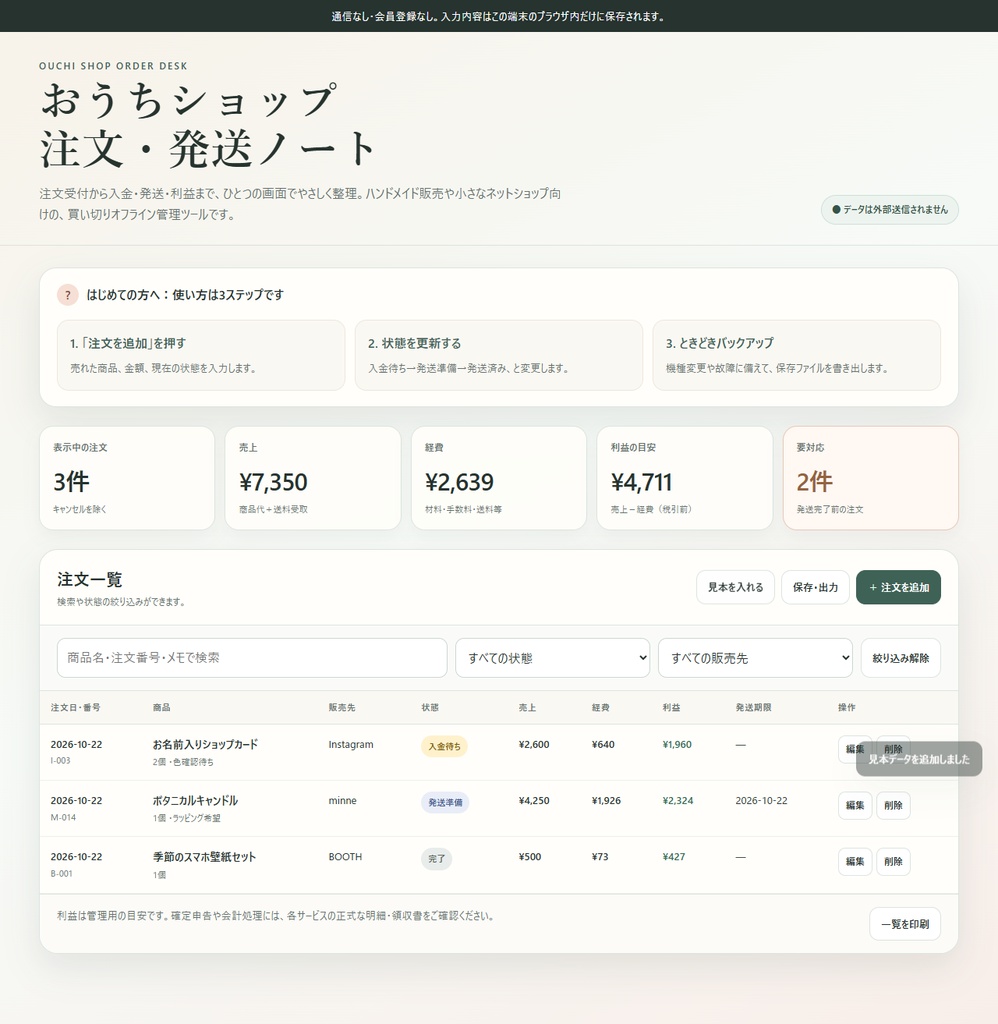This screenshot has height=1024, width=998.
Task: Click the 販売先 column header
Action: 342,707
